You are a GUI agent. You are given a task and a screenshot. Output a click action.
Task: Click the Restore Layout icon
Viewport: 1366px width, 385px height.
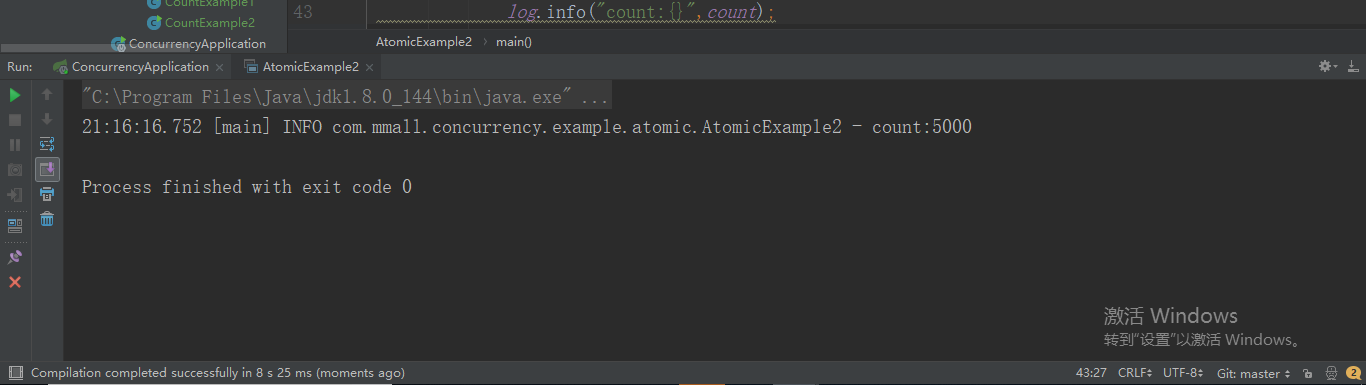pyautogui.click(x=15, y=225)
